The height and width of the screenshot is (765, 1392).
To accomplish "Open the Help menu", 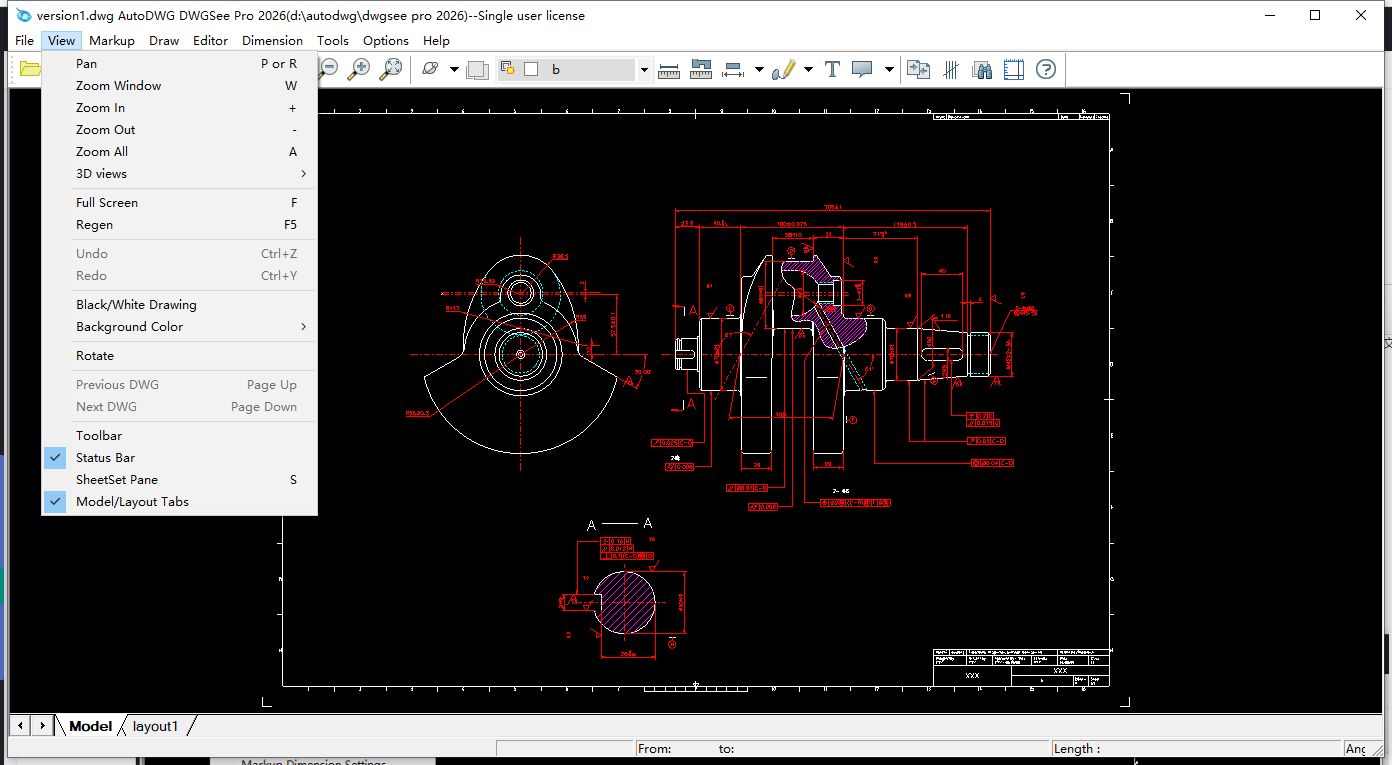I will point(436,41).
